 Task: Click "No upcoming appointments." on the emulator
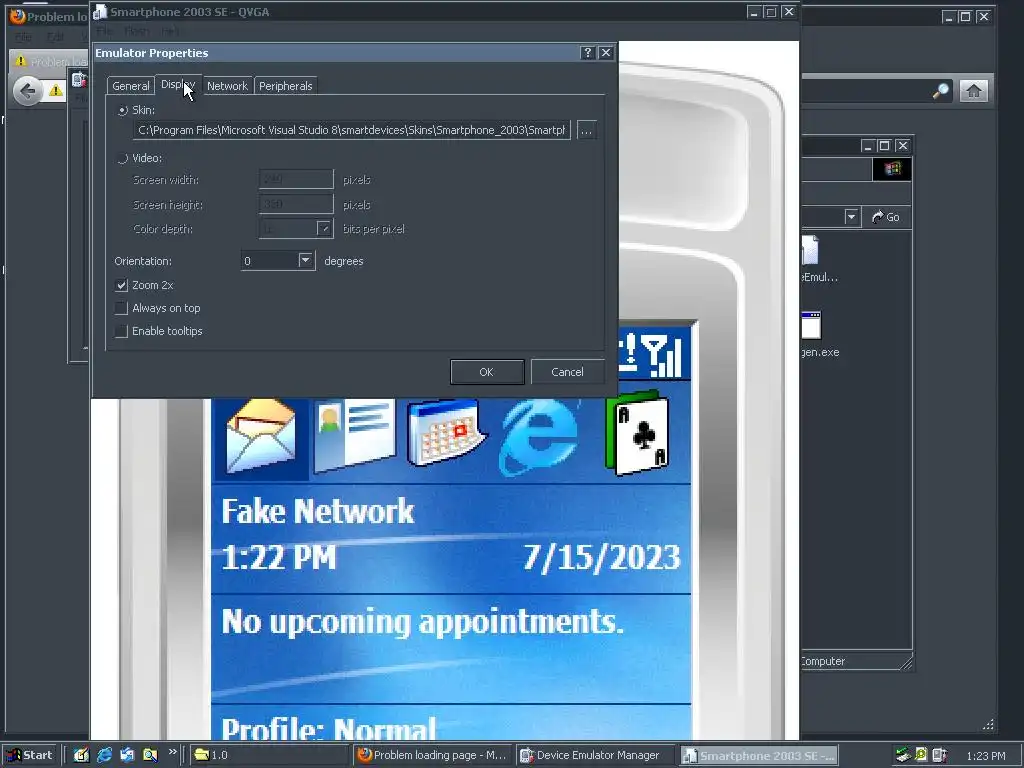click(423, 621)
